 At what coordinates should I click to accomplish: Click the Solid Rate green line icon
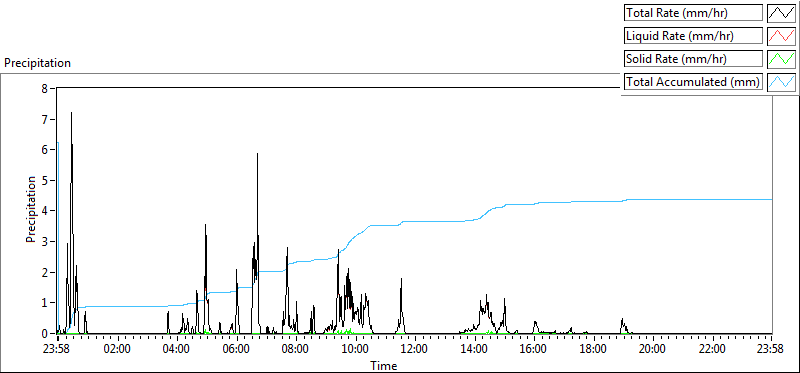coord(782,58)
